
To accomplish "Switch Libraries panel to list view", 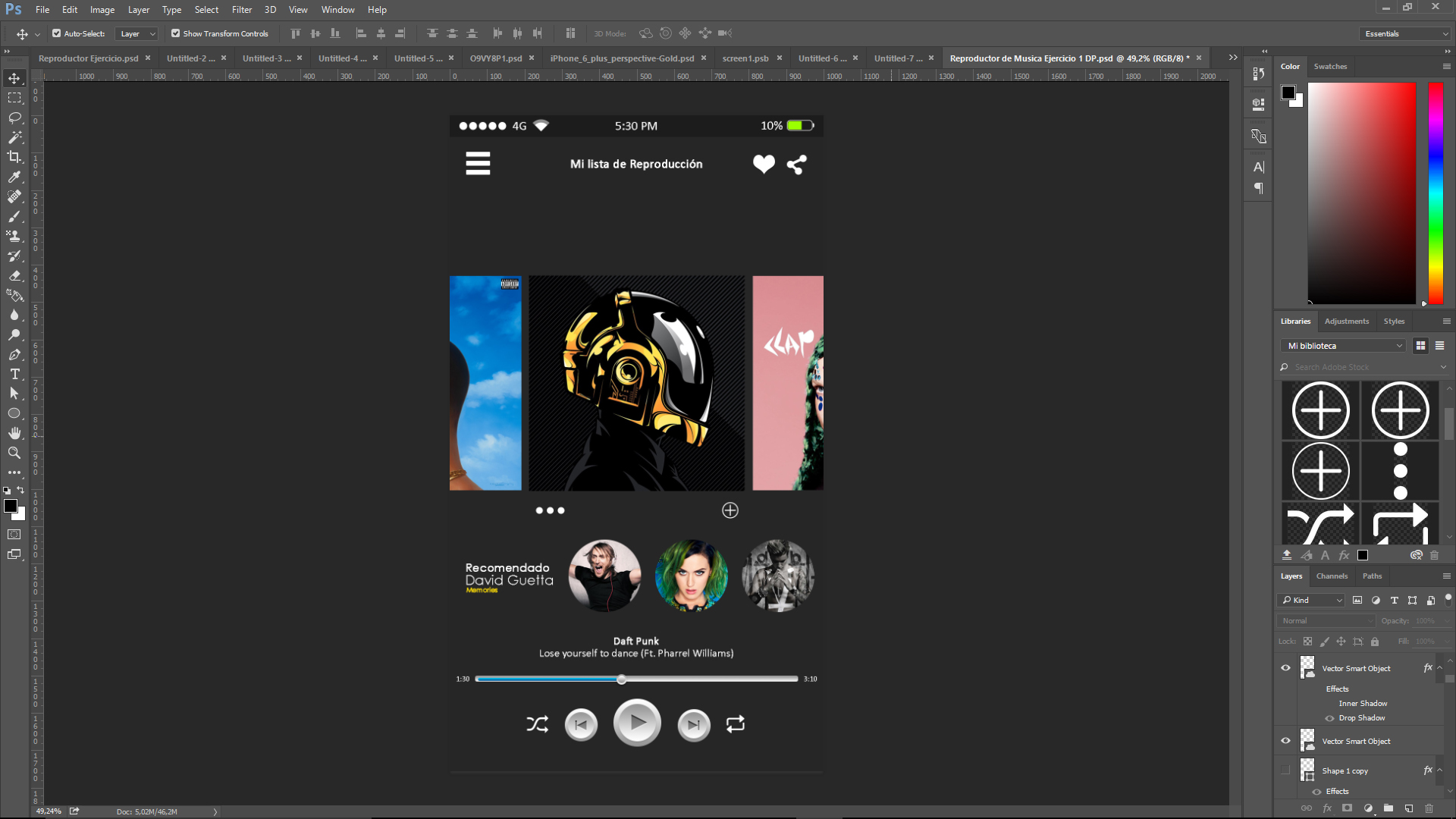I will (x=1439, y=346).
